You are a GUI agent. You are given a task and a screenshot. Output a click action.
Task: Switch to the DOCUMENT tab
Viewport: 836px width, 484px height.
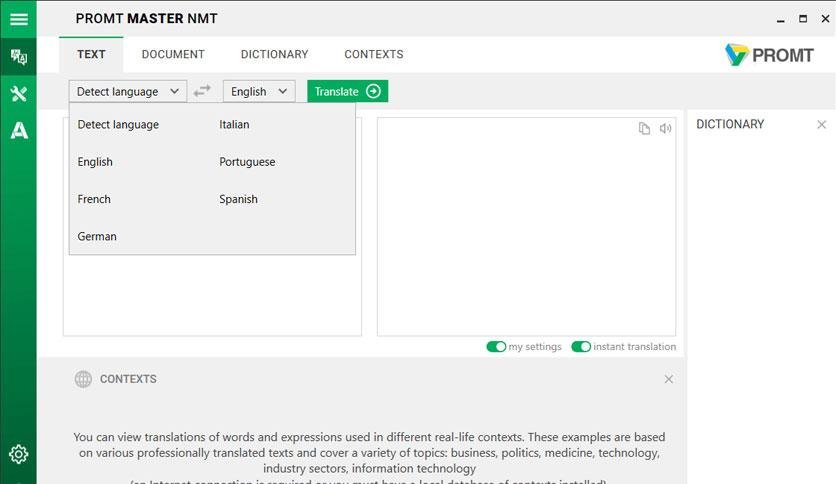tap(173, 54)
